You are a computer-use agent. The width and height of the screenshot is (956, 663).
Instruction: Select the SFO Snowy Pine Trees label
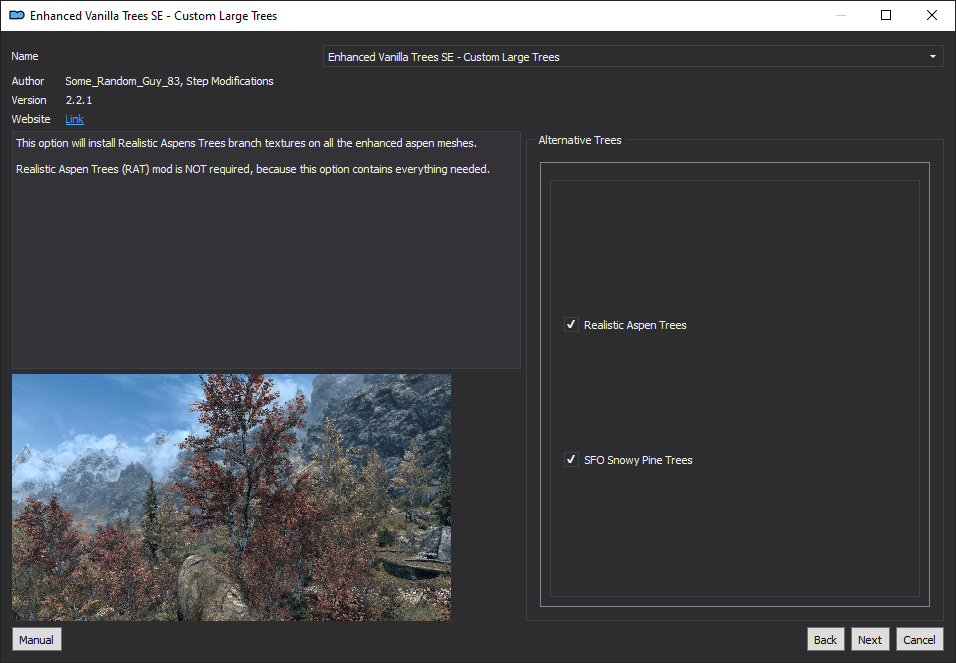[x=638, y=460]
